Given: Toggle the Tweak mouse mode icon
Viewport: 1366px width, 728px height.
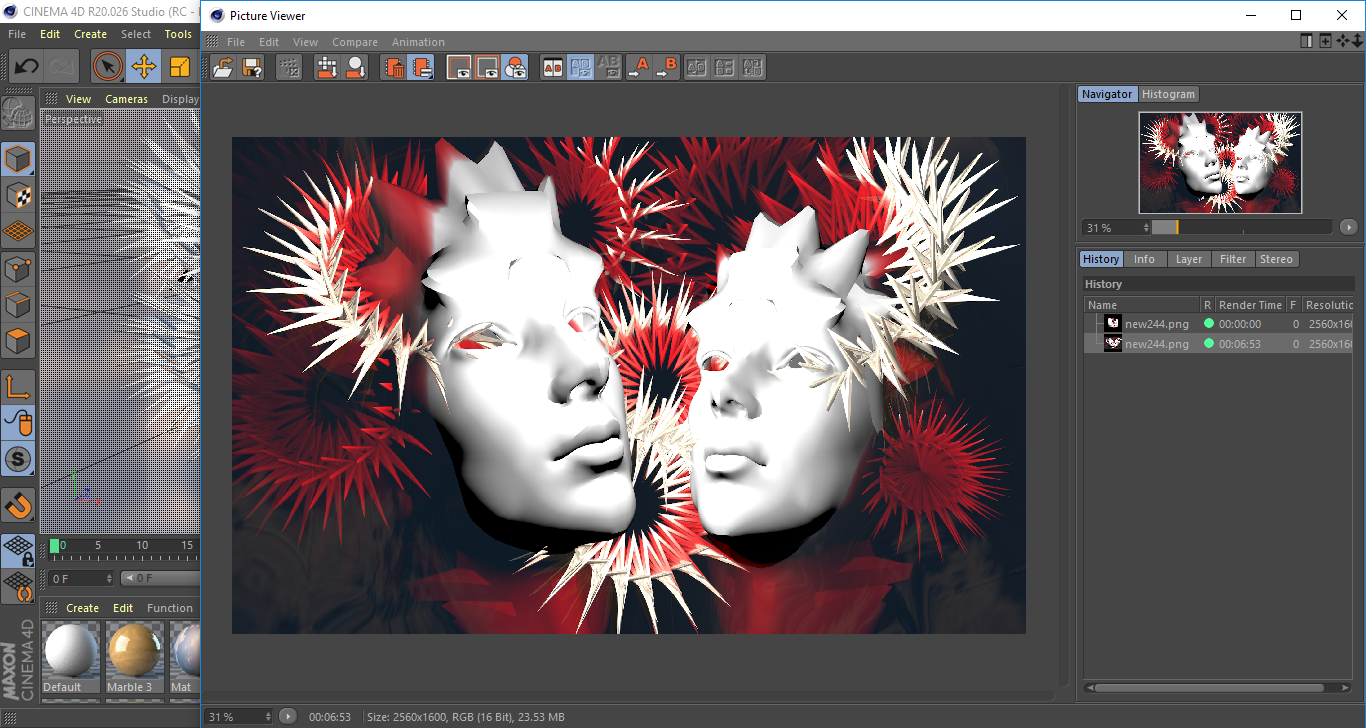Looking at the screenshot, I should click(18, 423).
